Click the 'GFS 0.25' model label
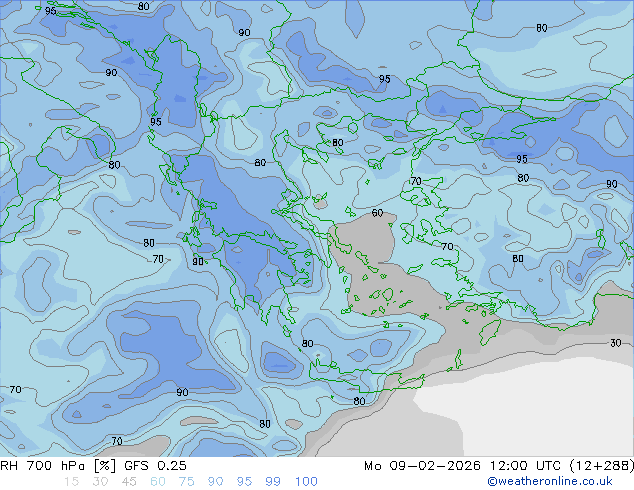The image size is (634, 490). click(155, 466)
